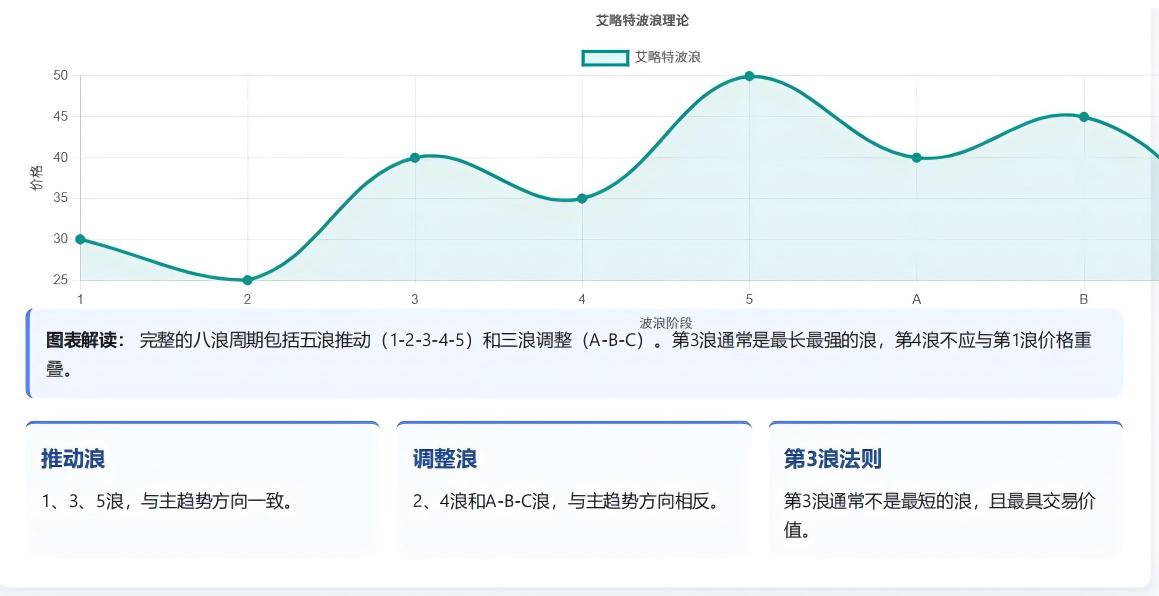Click the y-axis value 50

[61, 74]
